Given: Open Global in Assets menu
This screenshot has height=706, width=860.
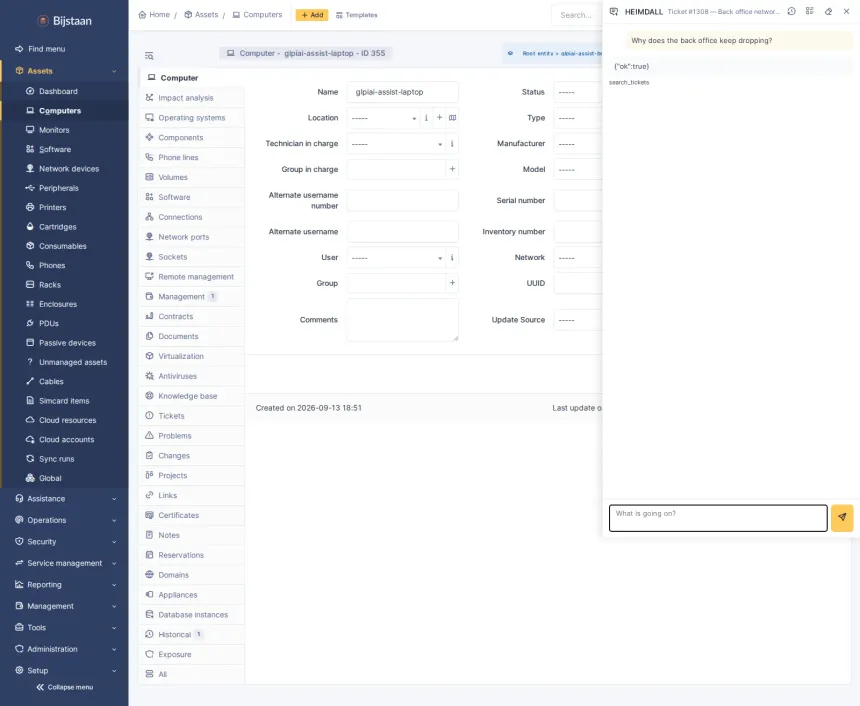Looking at the screenshot, I should [x=65, y=478].
